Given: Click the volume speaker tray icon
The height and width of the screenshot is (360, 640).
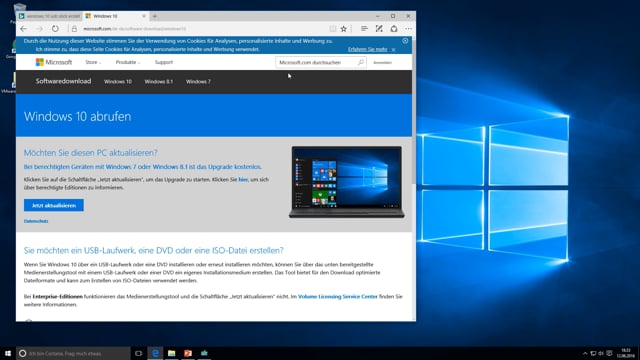Looking at the screenshot, I should (601, 353).
